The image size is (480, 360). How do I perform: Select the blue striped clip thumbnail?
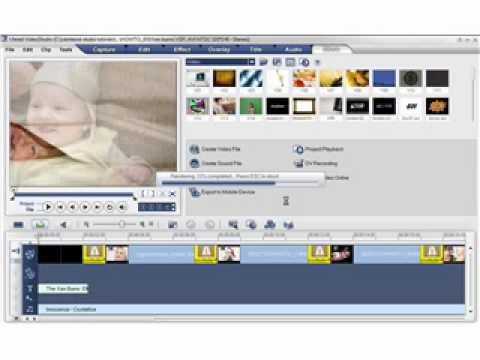pyautogui.click(x=251, y=79)
